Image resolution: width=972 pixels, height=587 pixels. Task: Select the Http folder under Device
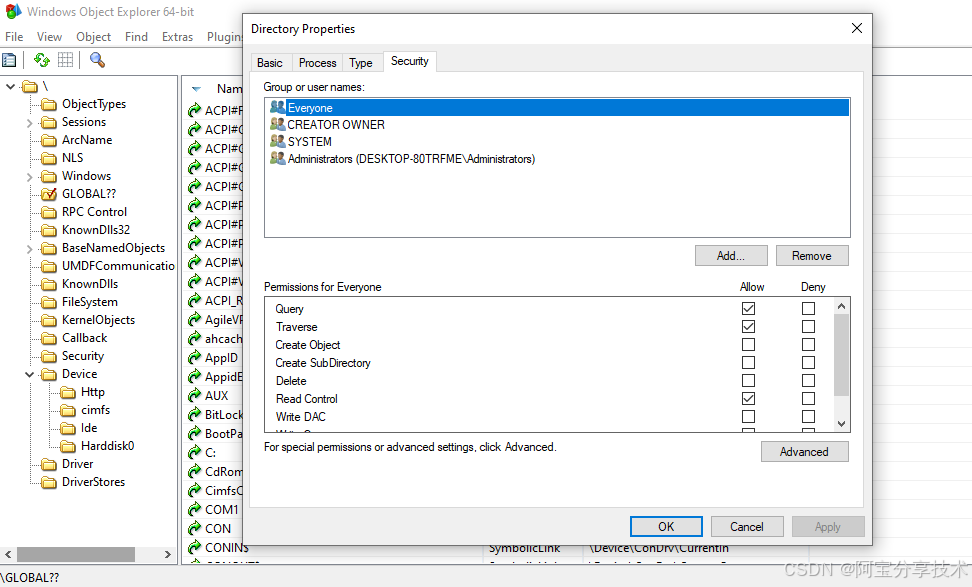coord(68,392)
